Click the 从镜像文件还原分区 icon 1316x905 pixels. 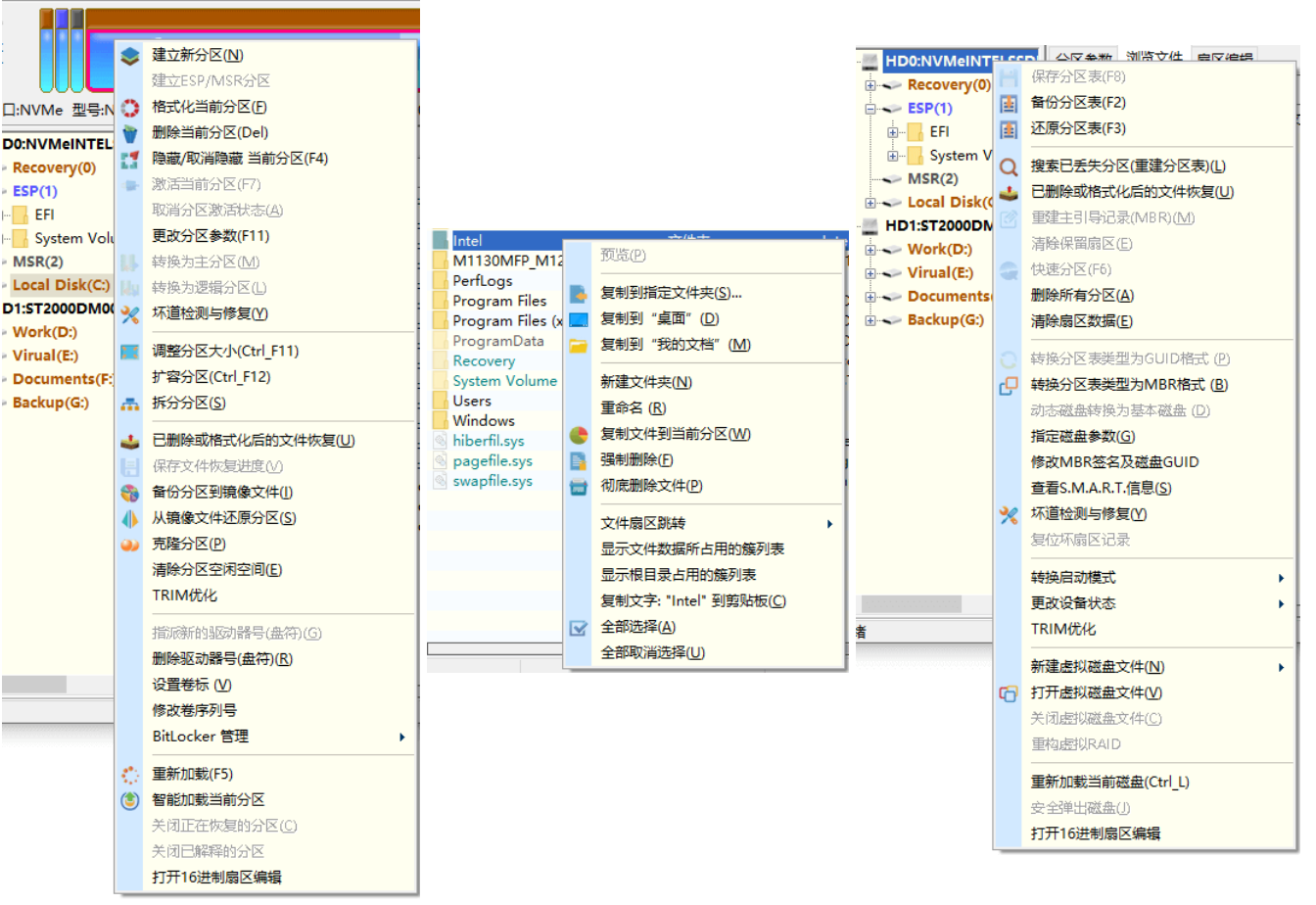(130, 518)
